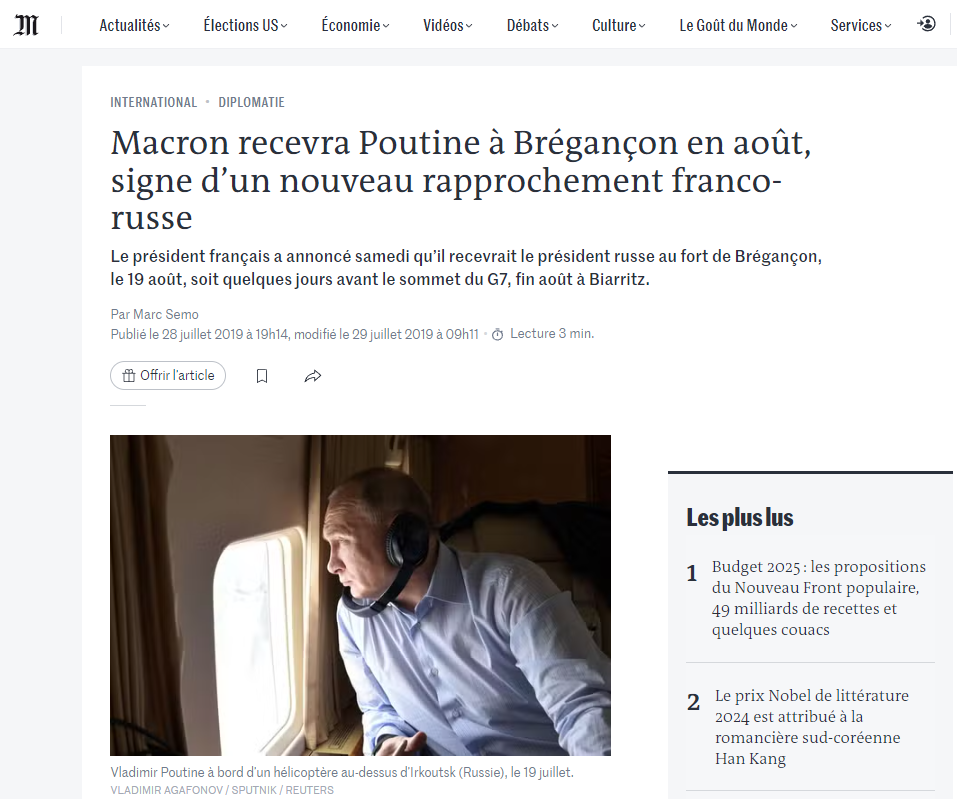Click the Le Monde logo icon
Image resolution: width=957 pixels, height=799 pixels.
pos(26,25)
